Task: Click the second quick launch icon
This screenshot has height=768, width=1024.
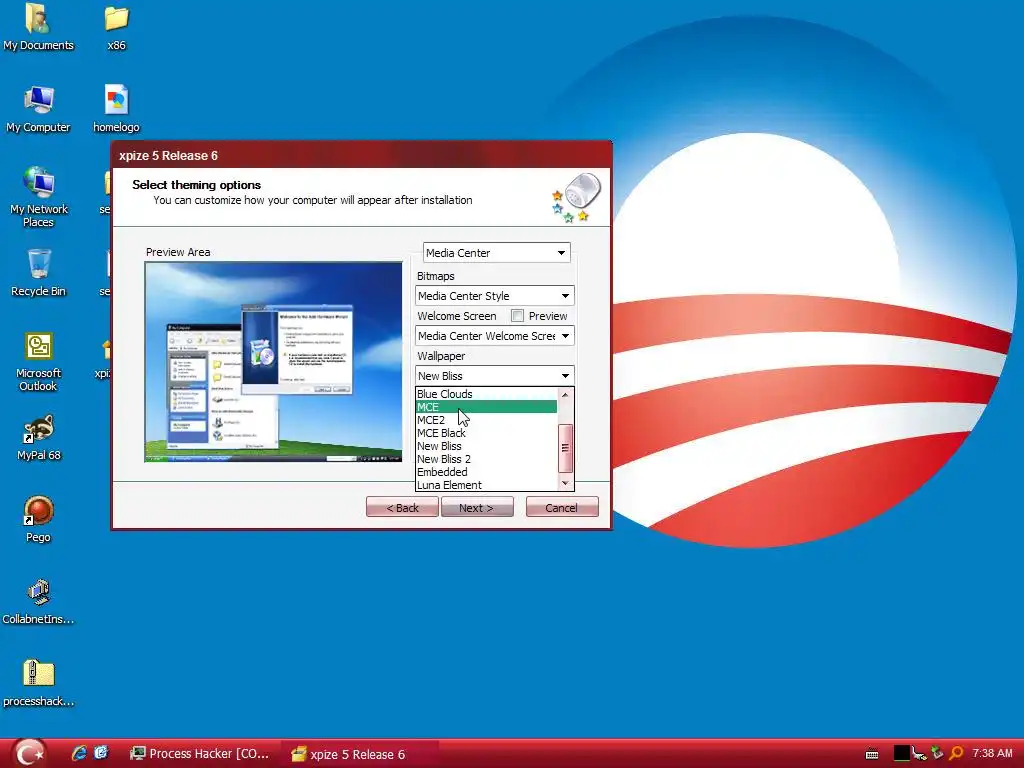Action: click(101, 754)
